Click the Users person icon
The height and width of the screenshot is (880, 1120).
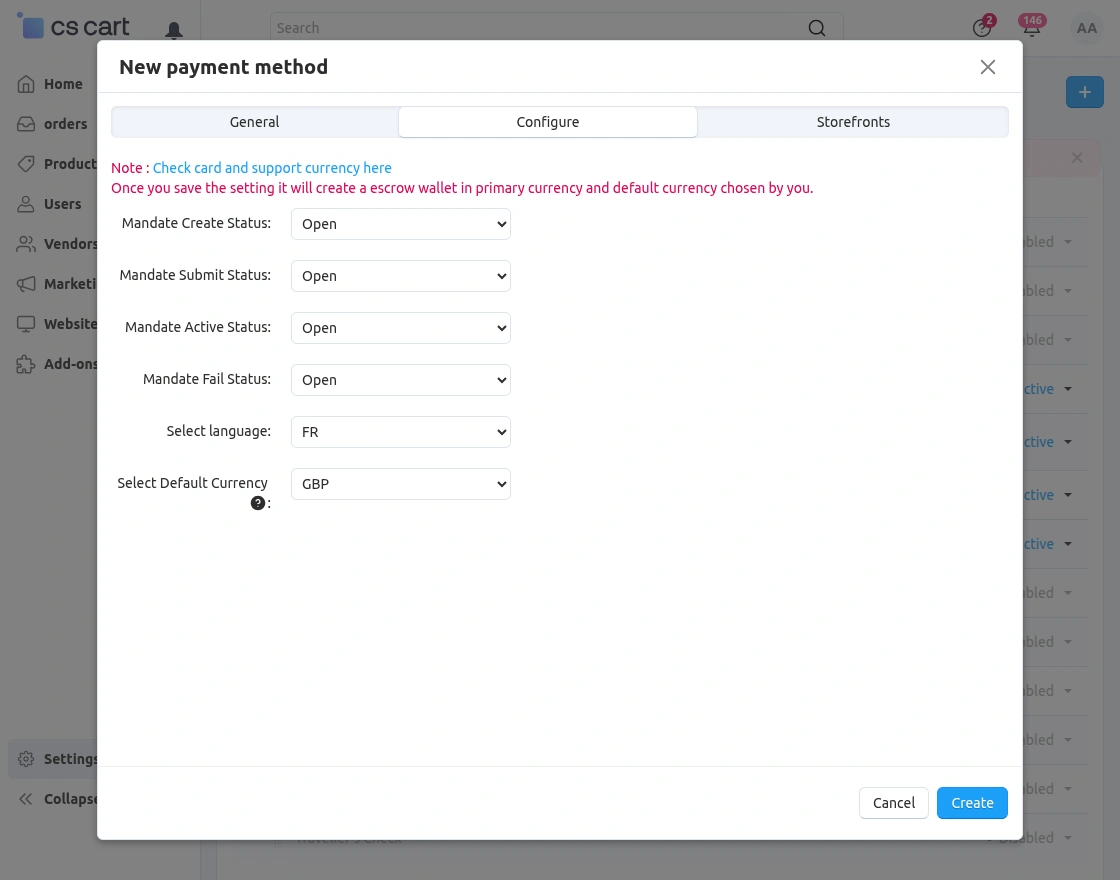(x=26, y=204)
